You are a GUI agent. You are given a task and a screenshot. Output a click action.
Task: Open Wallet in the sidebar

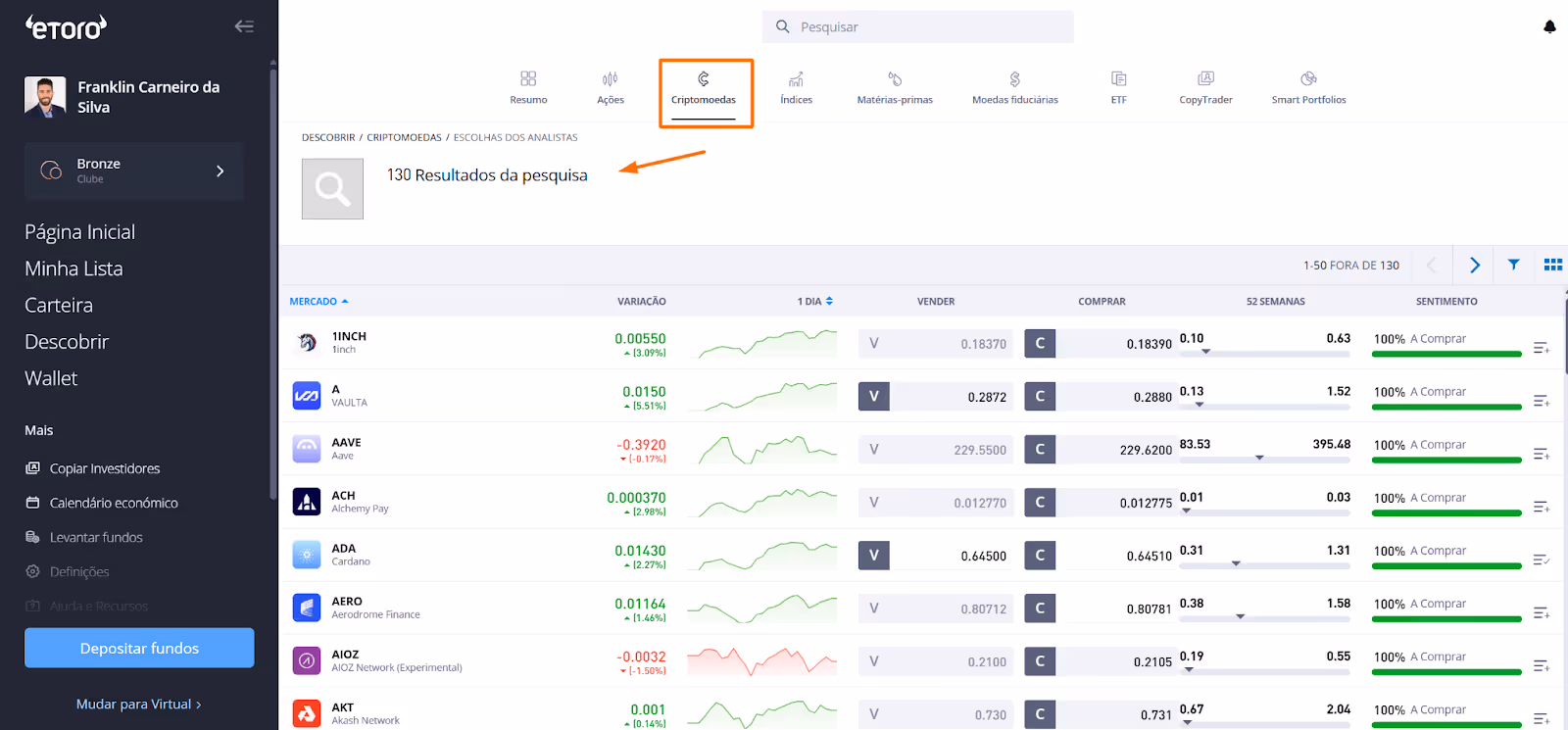tap(51, 378)
